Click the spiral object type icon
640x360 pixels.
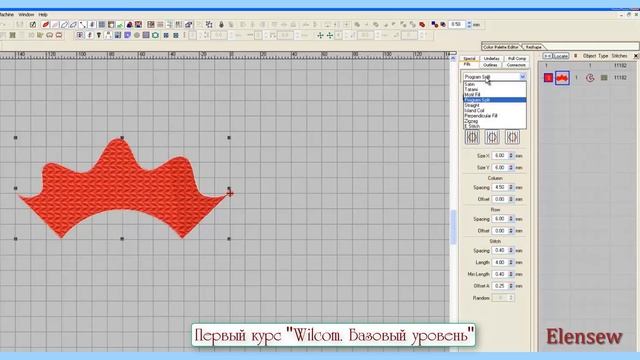pyautogui.click(x=590, y=78)
